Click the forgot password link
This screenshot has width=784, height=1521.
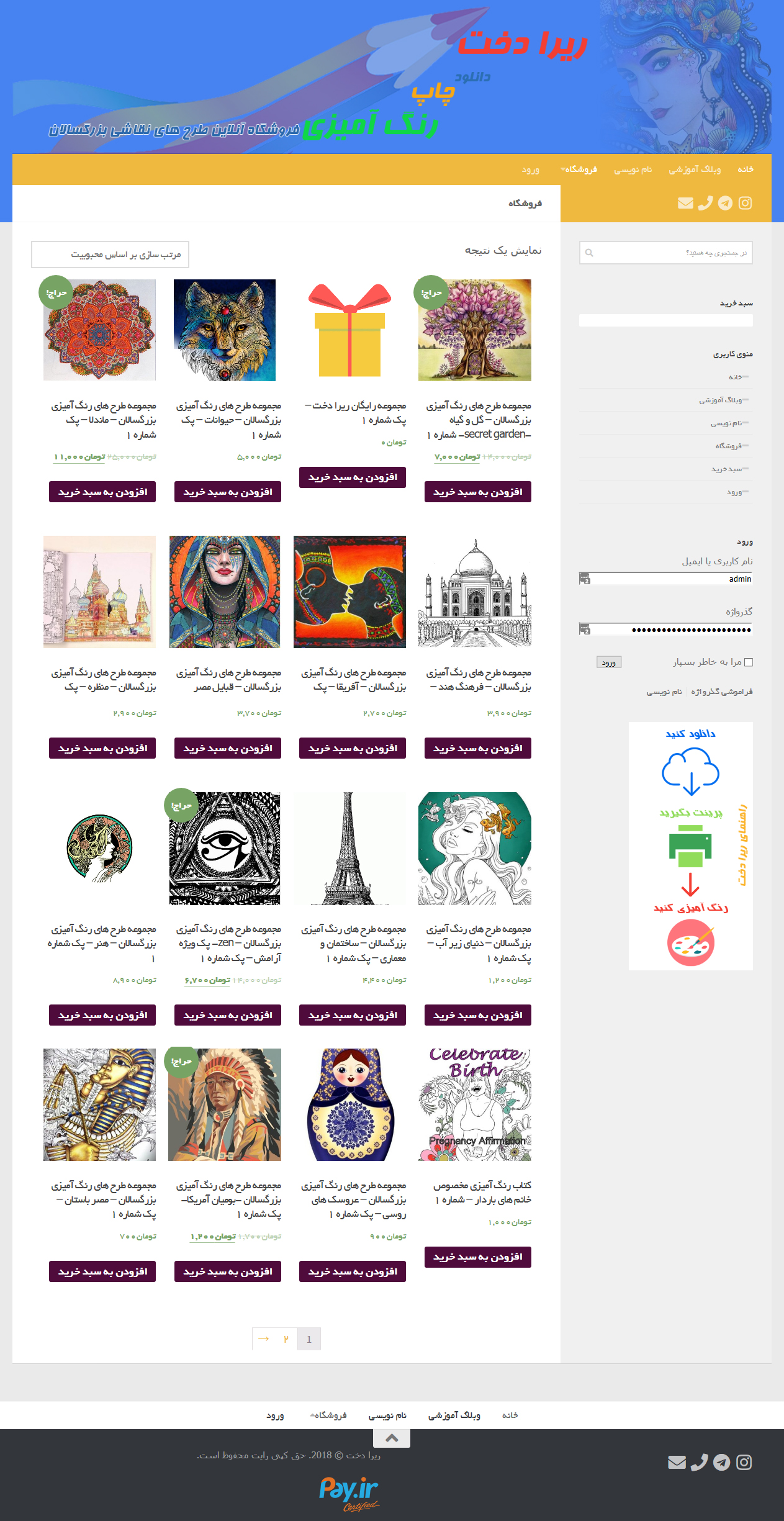click(x=722, y=692)
